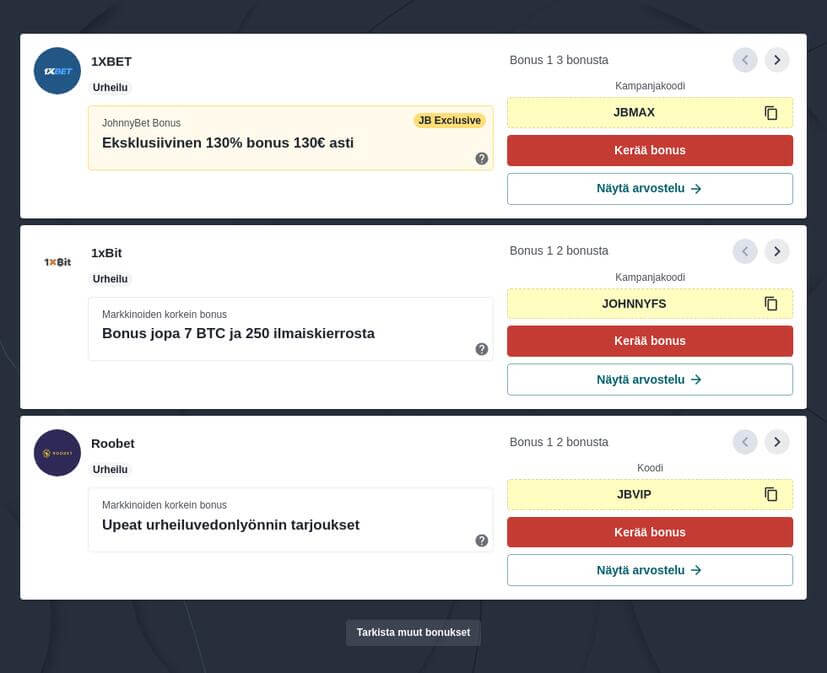Open Näytä arvostelu for 1xBit
Viewport: 827px width, 673px height.
tap(650, 380)
